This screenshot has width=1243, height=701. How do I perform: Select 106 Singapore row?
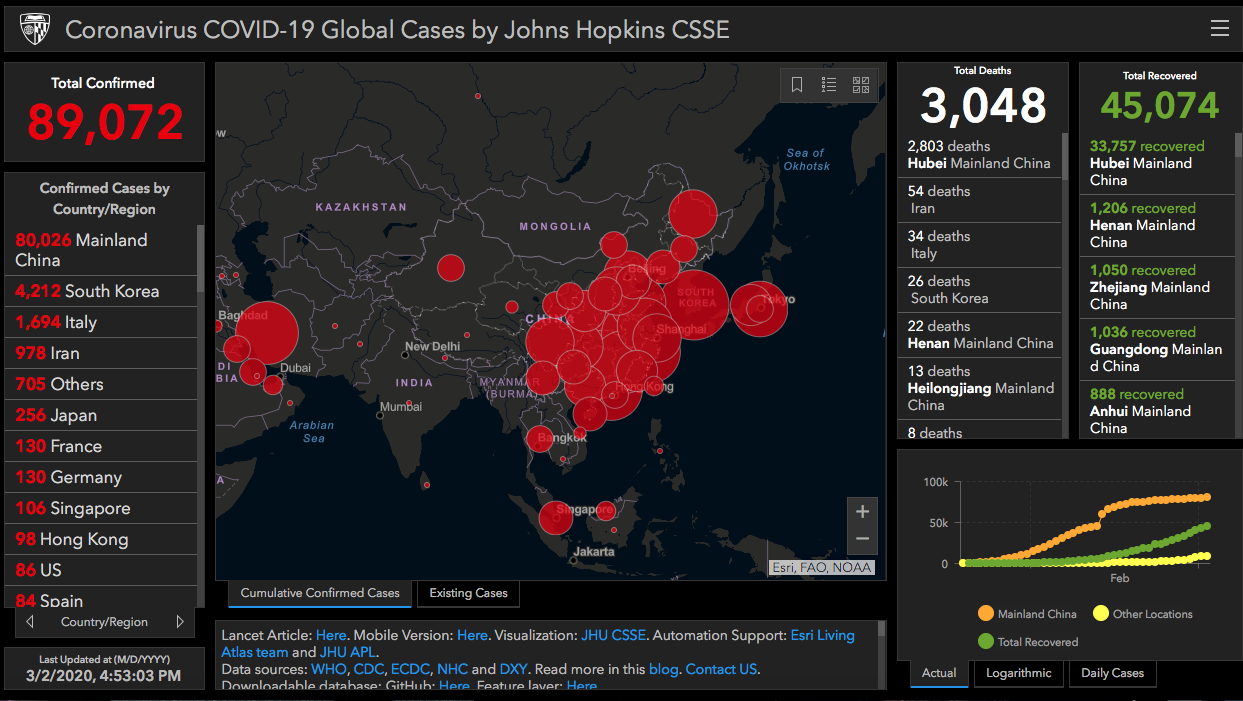(x=101, y=508)
